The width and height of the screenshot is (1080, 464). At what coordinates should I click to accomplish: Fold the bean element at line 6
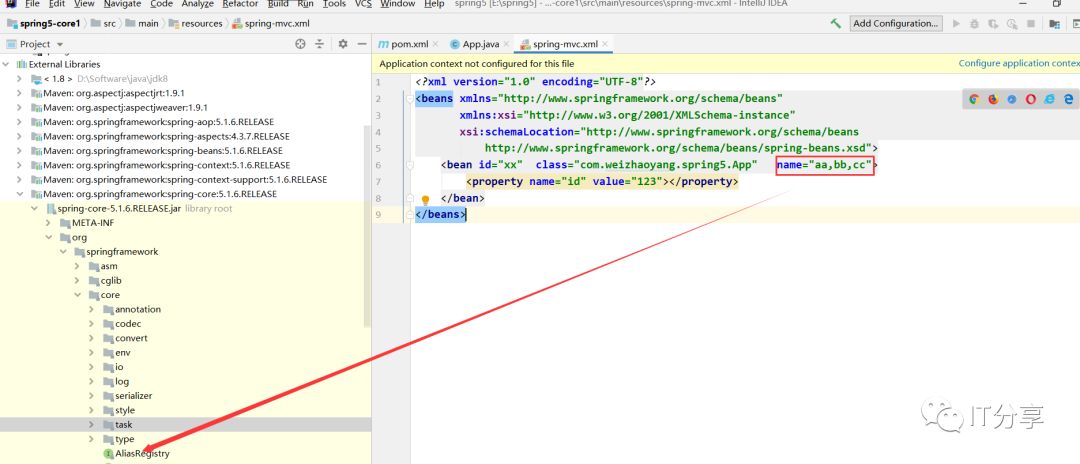[x=410, y=165]
